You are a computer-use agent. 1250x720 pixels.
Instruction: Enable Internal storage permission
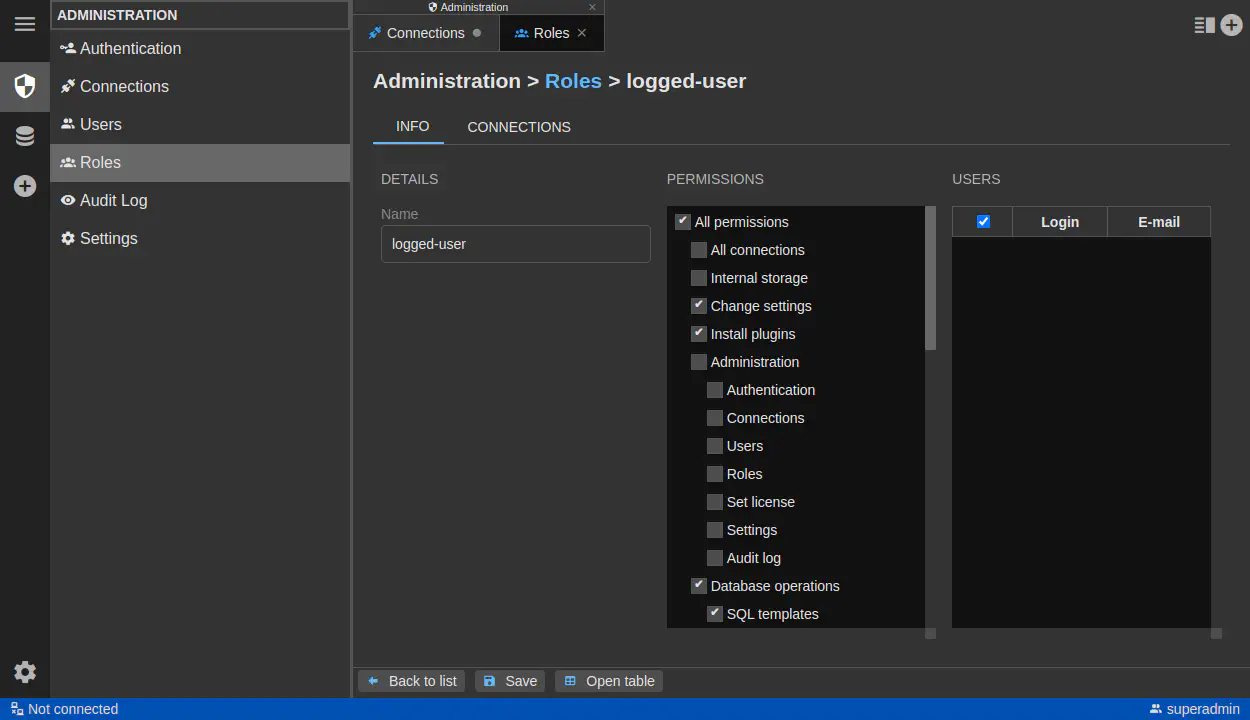click(699, 278)
